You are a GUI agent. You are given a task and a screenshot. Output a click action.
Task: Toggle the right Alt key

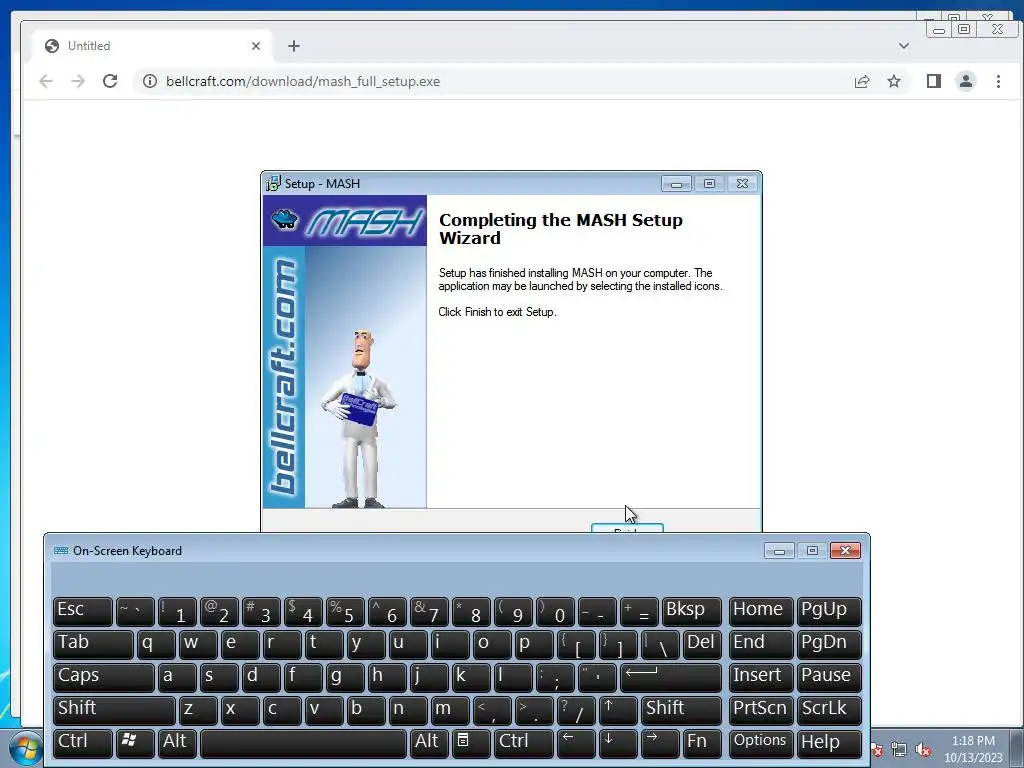click(x=428, y=743)
